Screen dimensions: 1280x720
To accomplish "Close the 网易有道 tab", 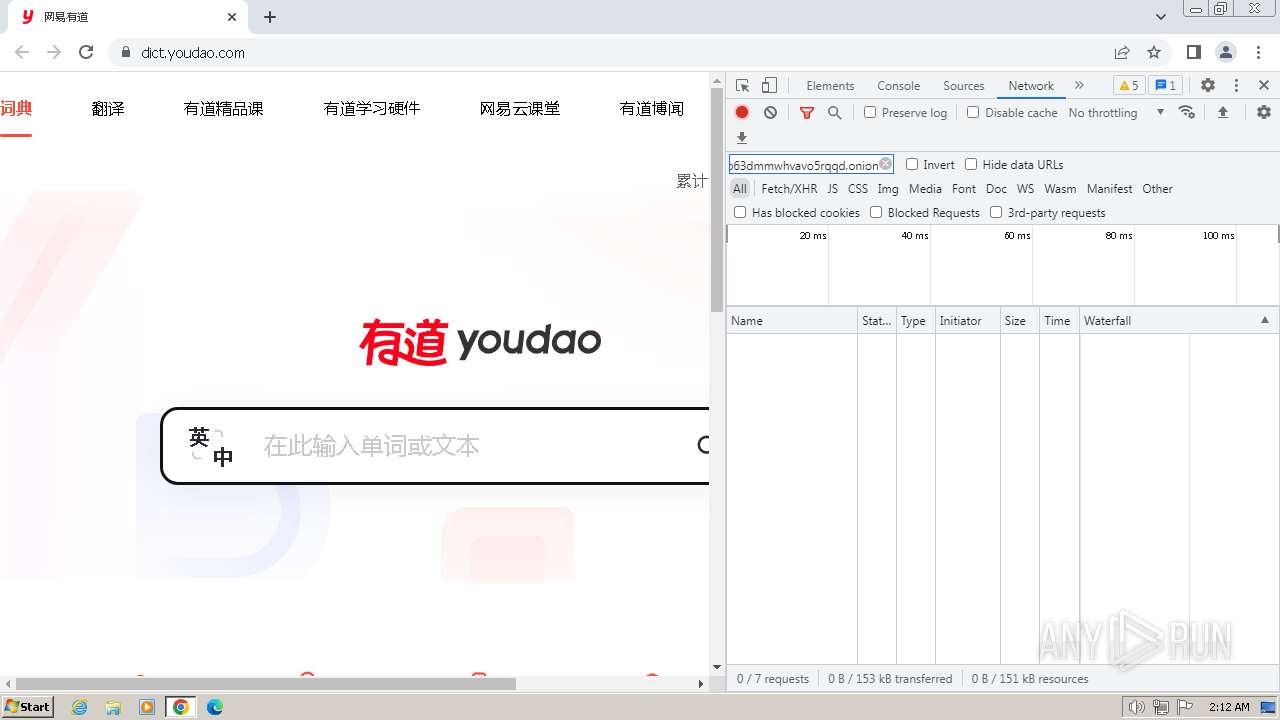I will coord(232,17).
